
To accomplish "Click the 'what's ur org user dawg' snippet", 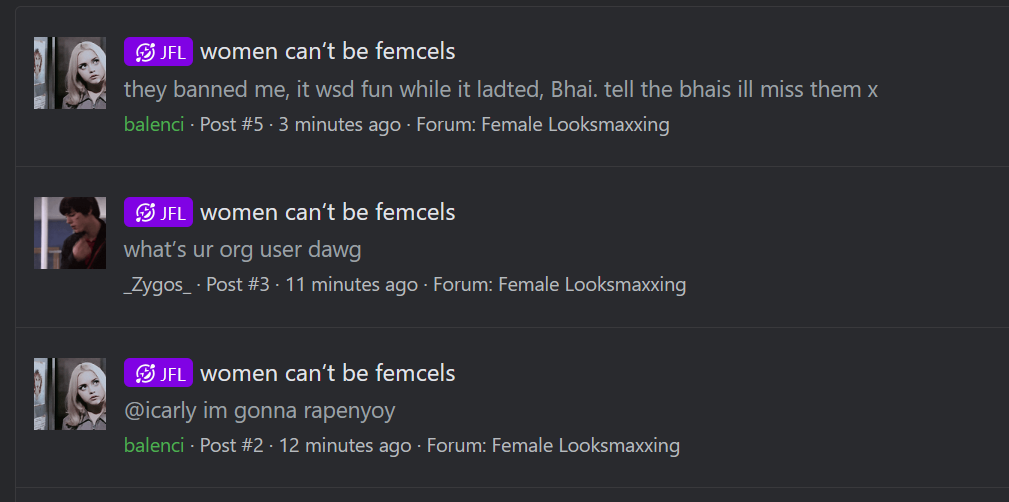I will pyautogui.click(x=243, y=250).
